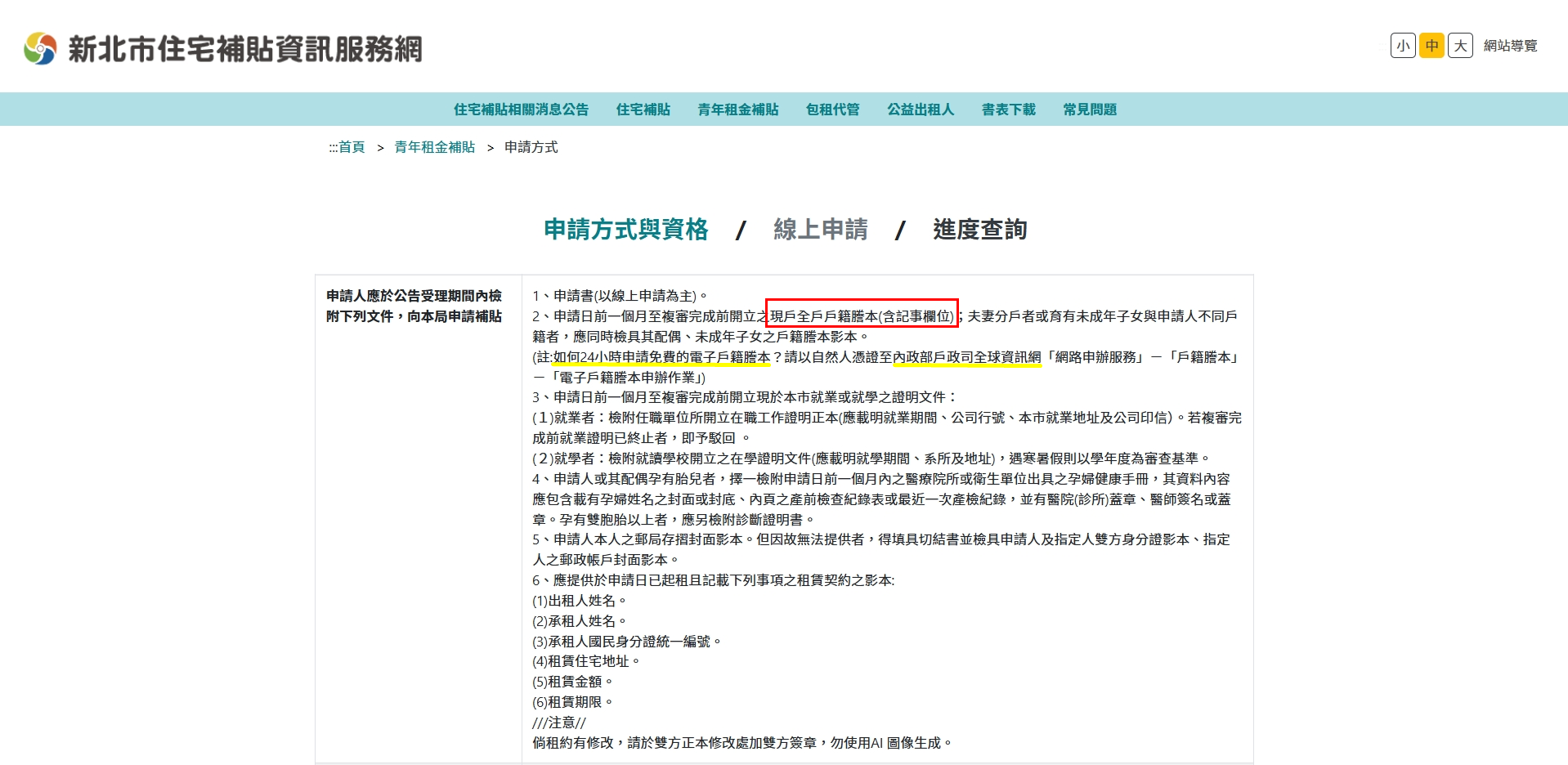Image resolution: width=1568 pixels, height=765 pixels.
Task: Open the 公益出租人 menu item
Action: 921,110
